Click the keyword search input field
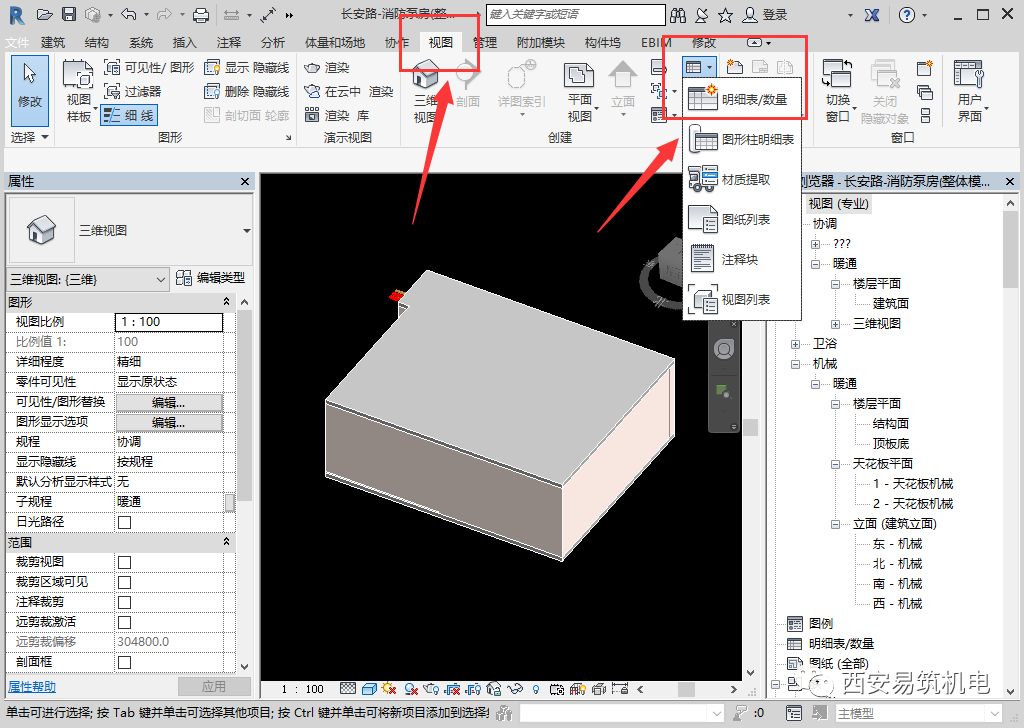This screenshot has height=728, width=1024. point(574,15)
